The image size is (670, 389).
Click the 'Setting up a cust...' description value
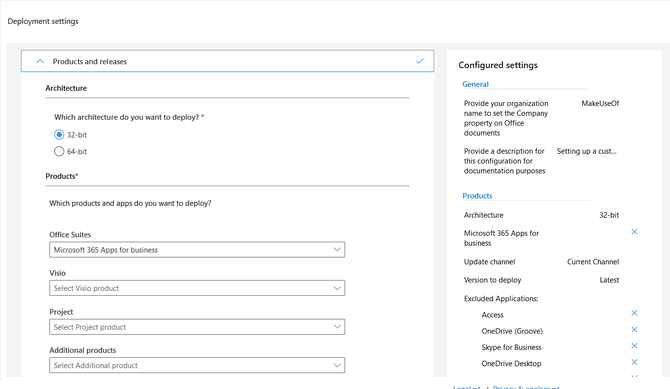click(x=586, y=151)
